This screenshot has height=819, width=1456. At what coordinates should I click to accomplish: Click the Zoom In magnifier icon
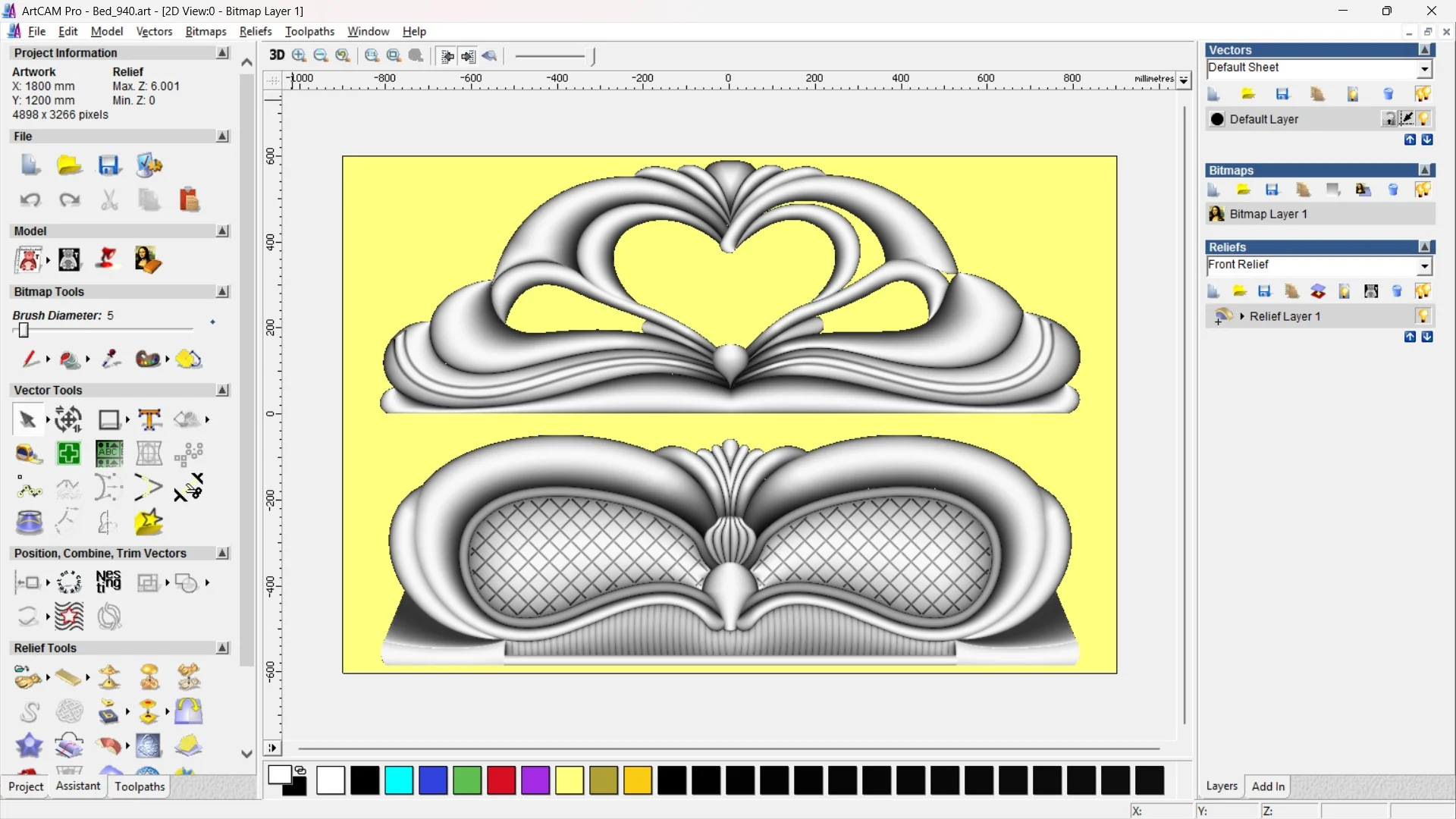tap(299, 55)
